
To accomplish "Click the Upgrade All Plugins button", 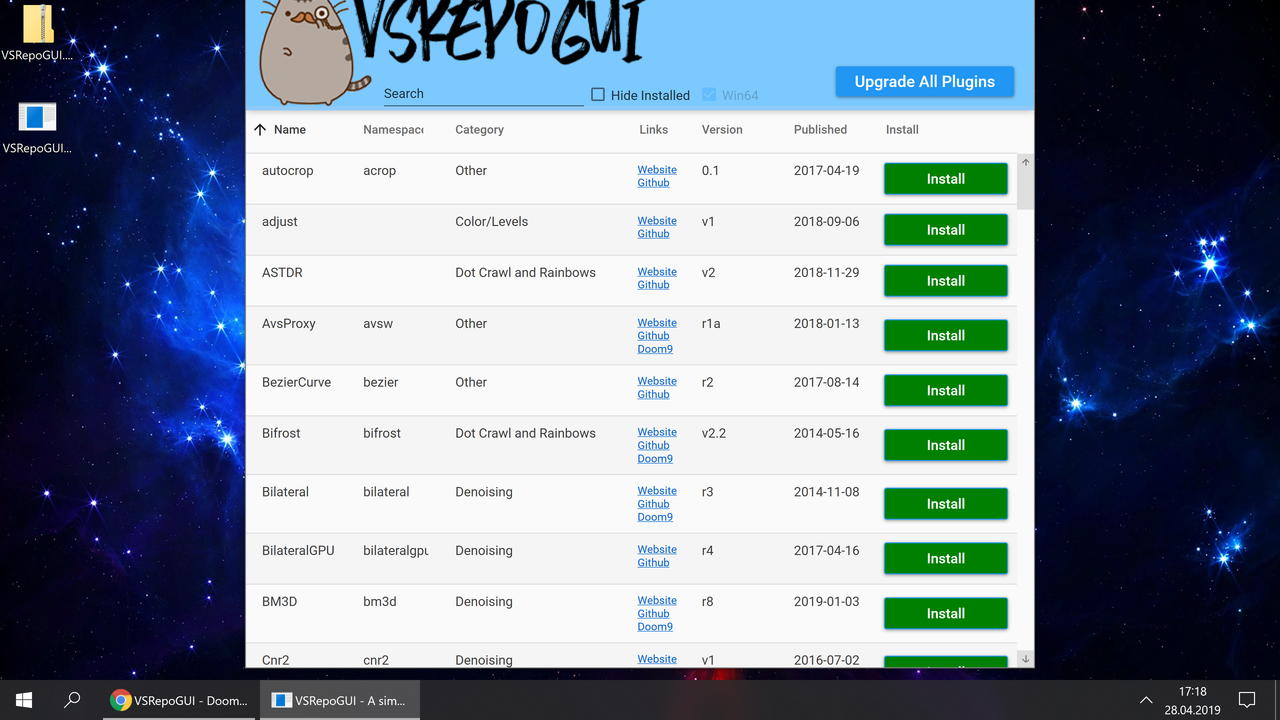I will tap(924, 81).
